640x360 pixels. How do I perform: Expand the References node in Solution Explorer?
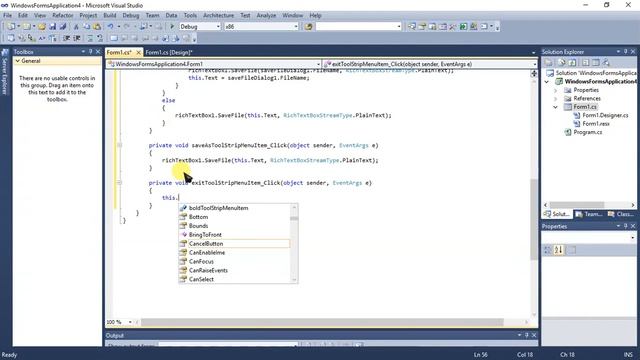click(556, 99)
